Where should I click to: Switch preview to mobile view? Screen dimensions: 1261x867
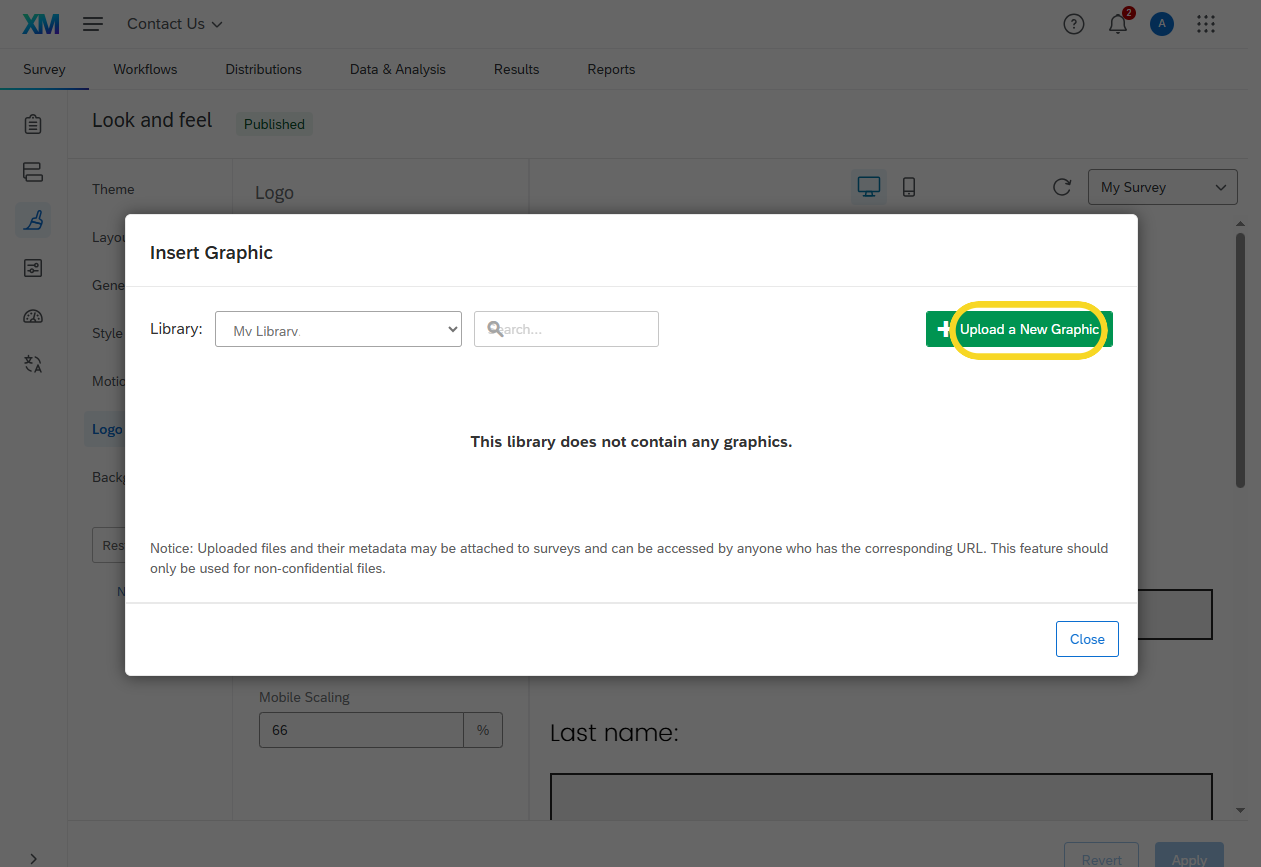click(x=908, y=187)
